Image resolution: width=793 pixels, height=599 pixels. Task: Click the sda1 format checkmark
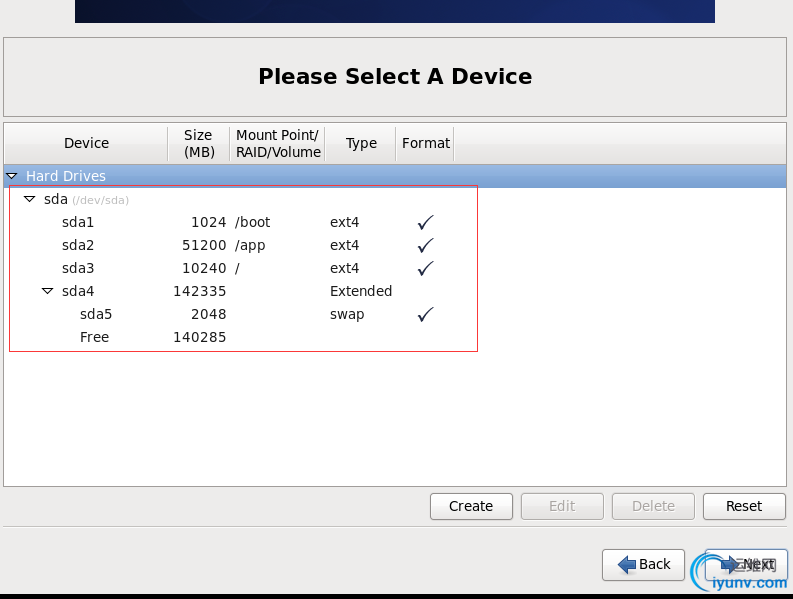[x=425, y=222]
